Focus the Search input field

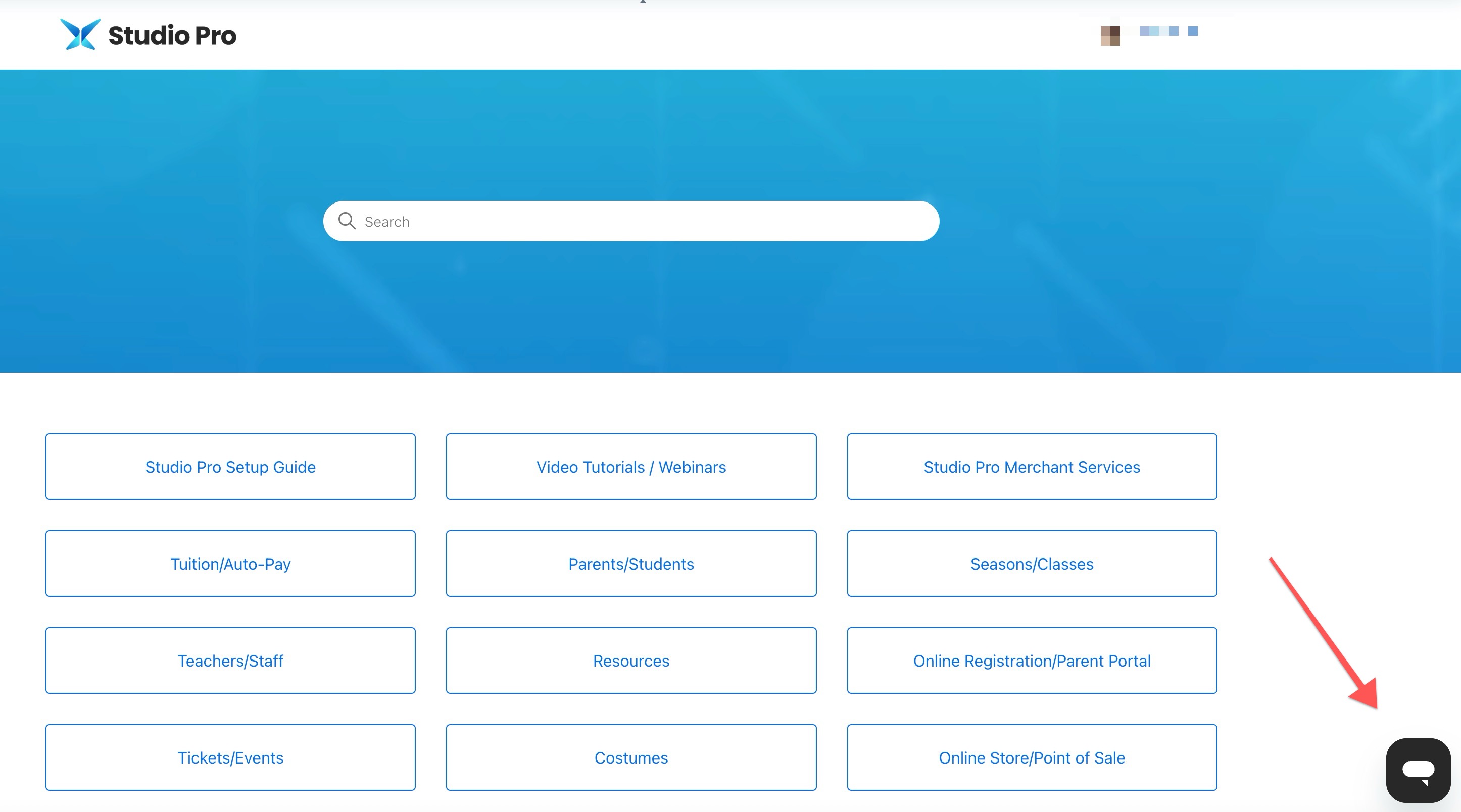pyautogui.click(x=631, y=221)
